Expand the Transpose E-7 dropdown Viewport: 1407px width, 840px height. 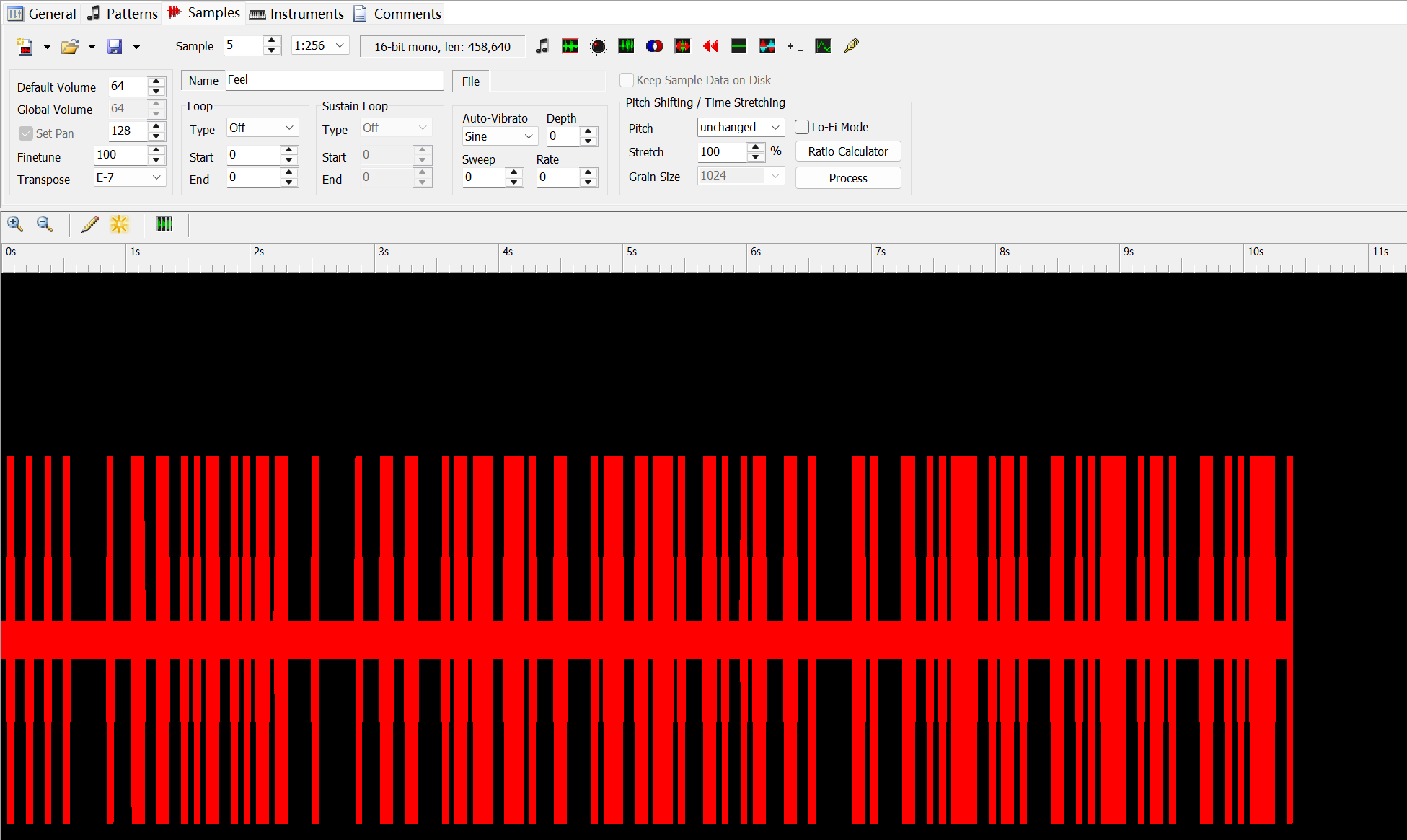tap(130, 177)
